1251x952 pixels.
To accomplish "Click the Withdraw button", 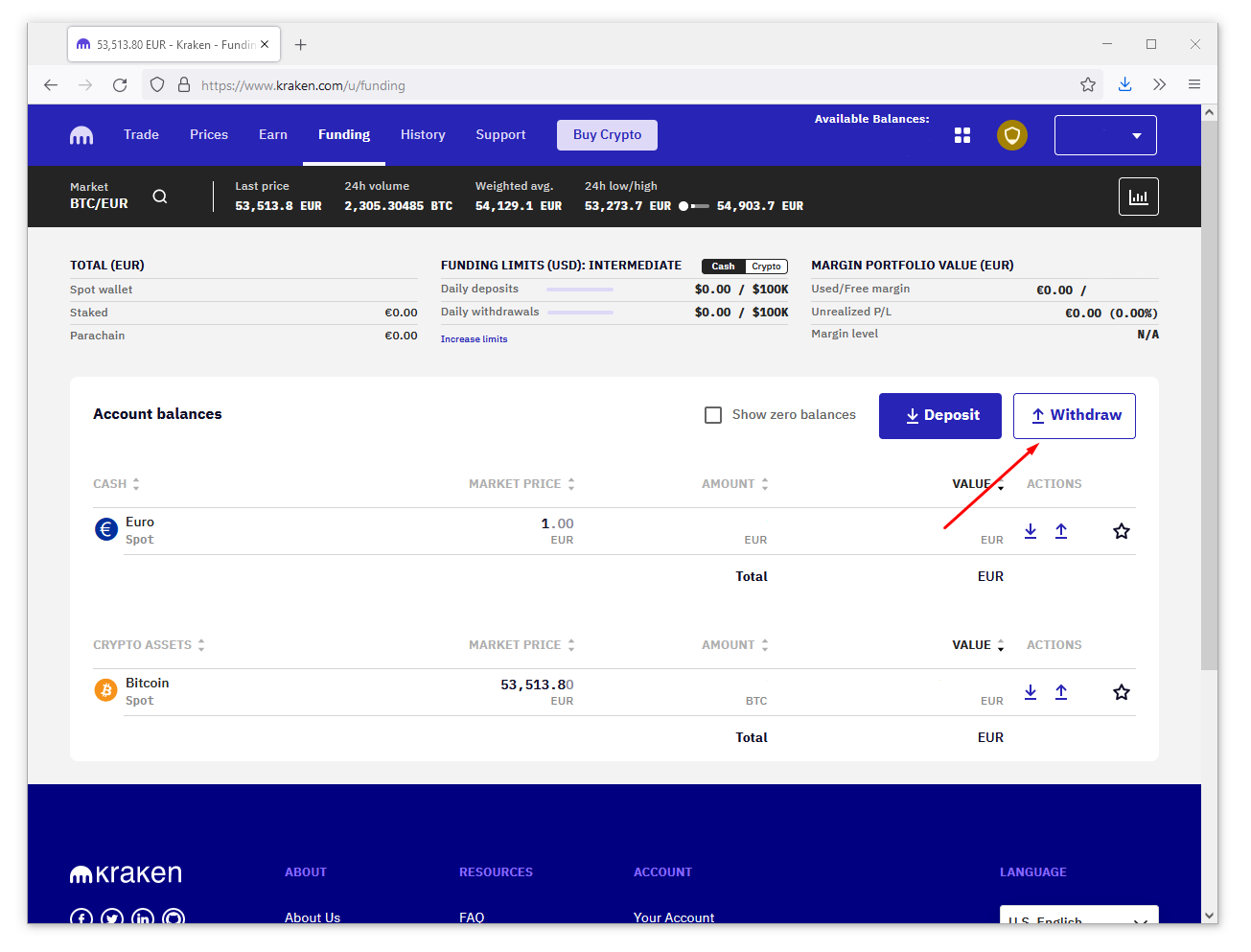I will point(1075,416).
